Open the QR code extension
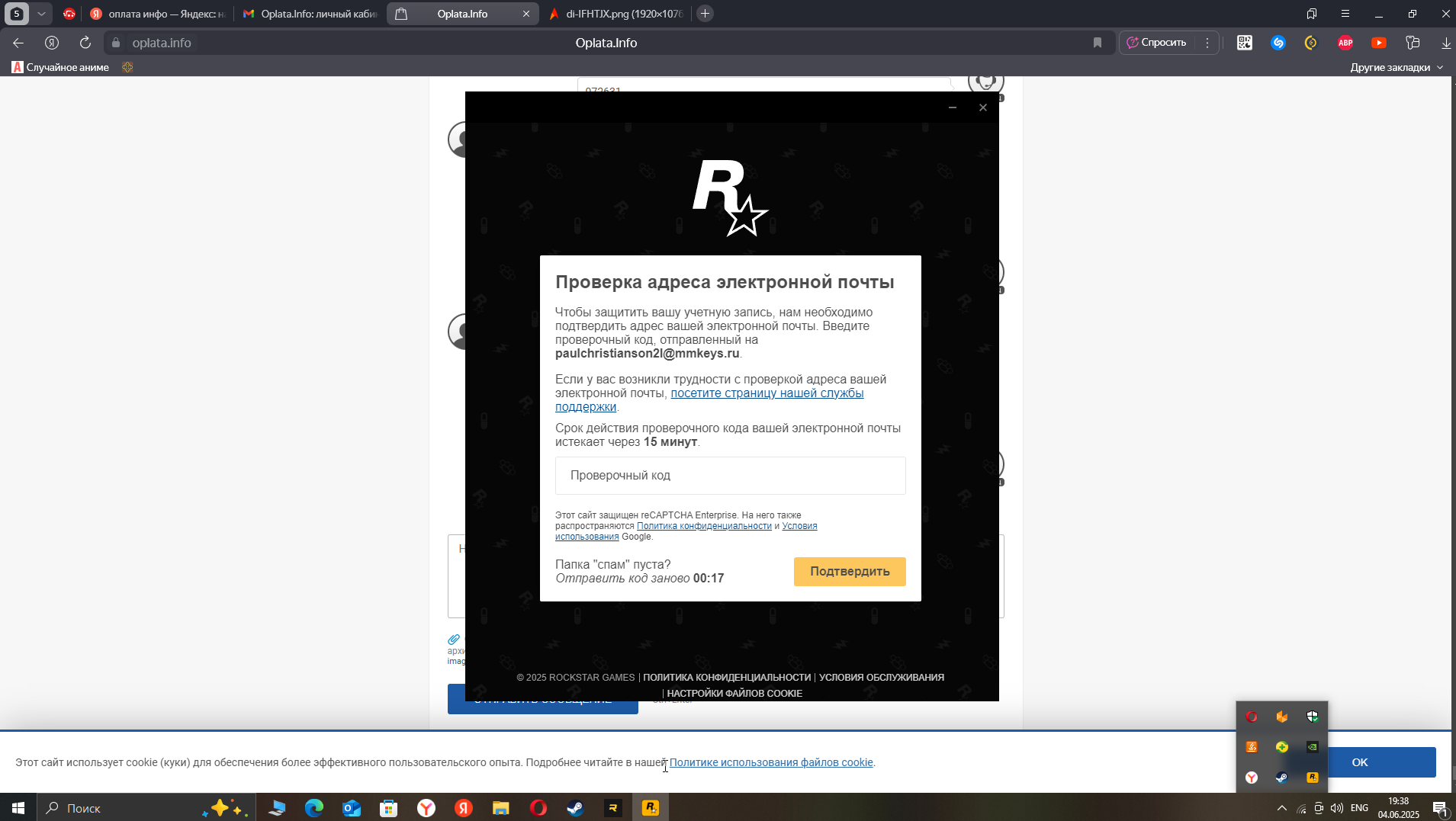 click(1245, 43)
